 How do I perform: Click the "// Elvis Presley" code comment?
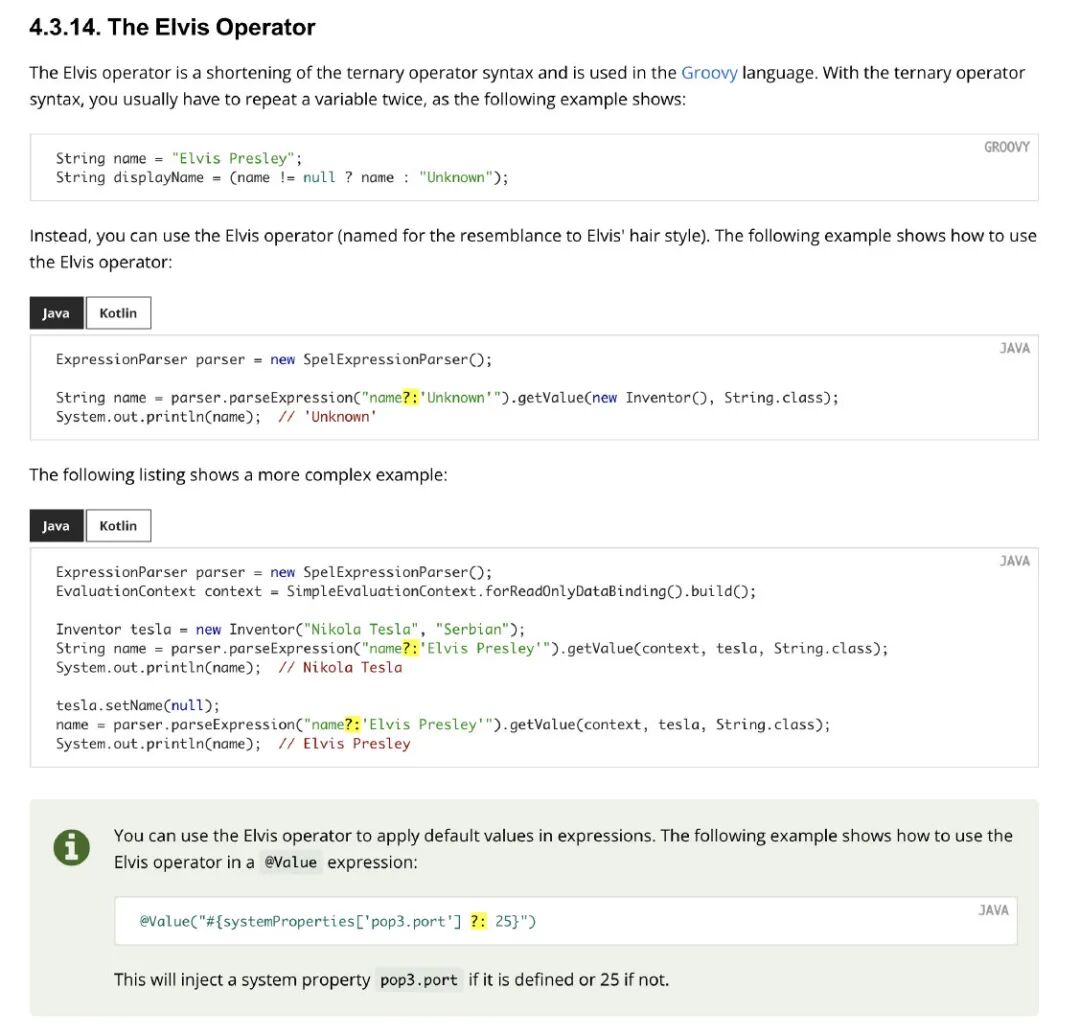[344, 744]
